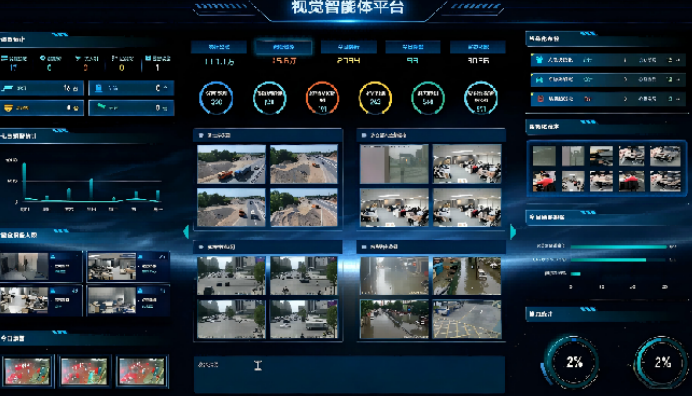Viewport: 692px width, 396px height.
Task: Click the bottom center text input box
Action: click(x=349, y=374)
